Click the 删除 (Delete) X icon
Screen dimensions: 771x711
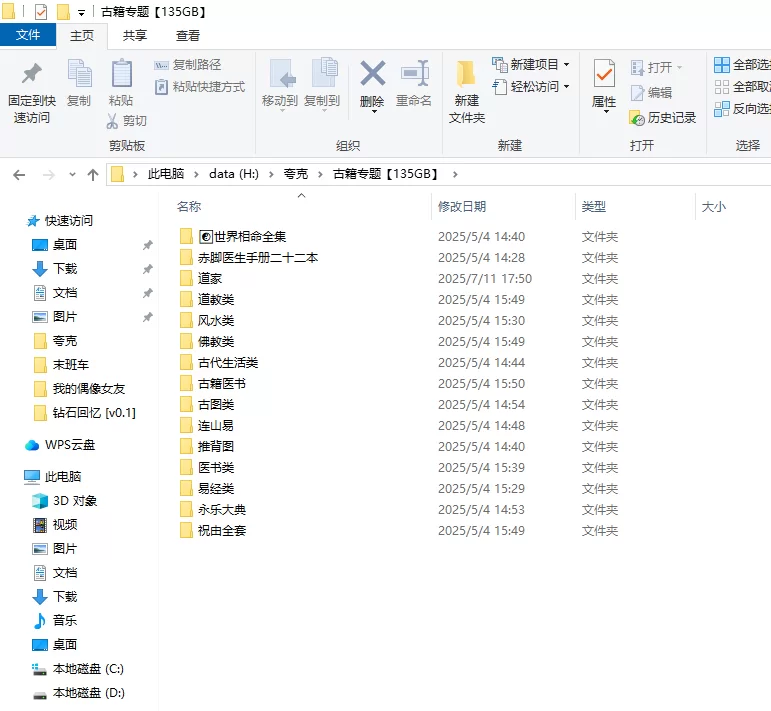click(x=373, y=73)
